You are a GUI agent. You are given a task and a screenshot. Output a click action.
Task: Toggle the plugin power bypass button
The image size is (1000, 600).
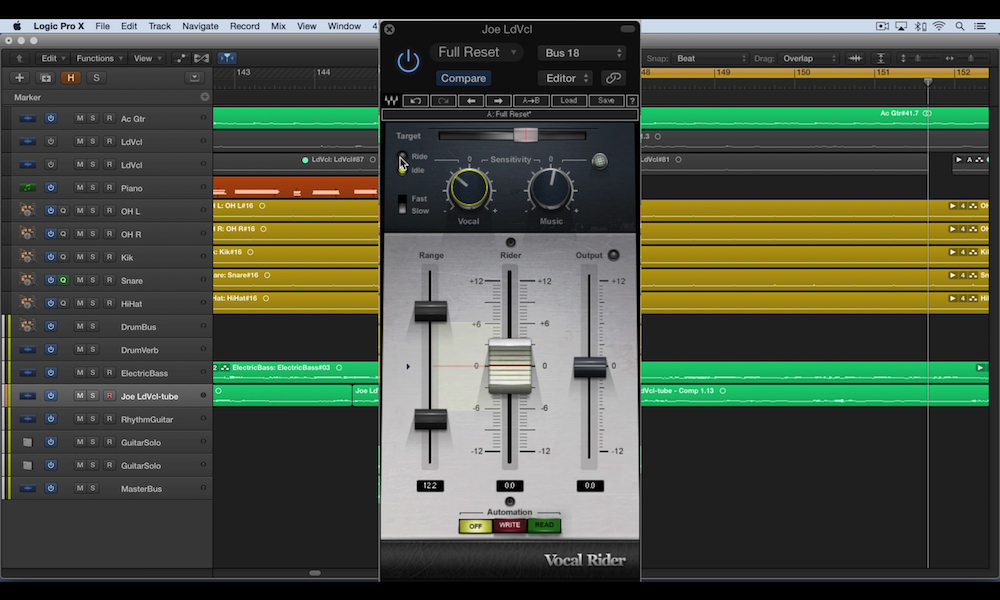point(408,62)
